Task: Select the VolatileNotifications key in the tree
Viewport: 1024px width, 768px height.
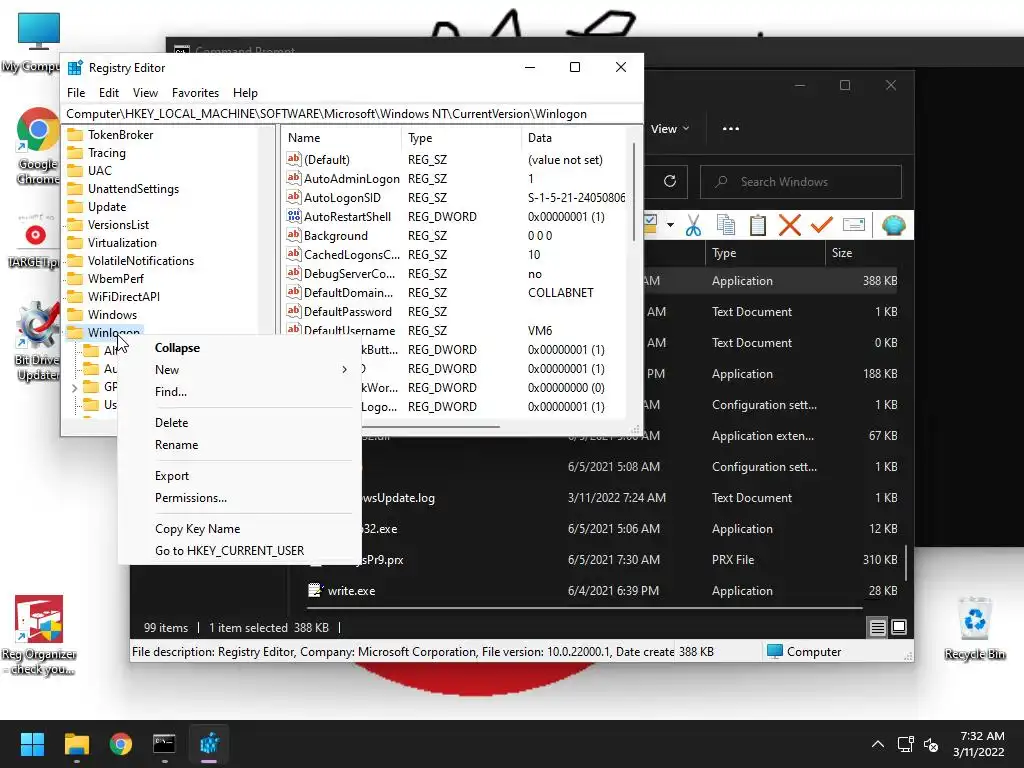Action: pyautogui.click(x=141, y=261)
